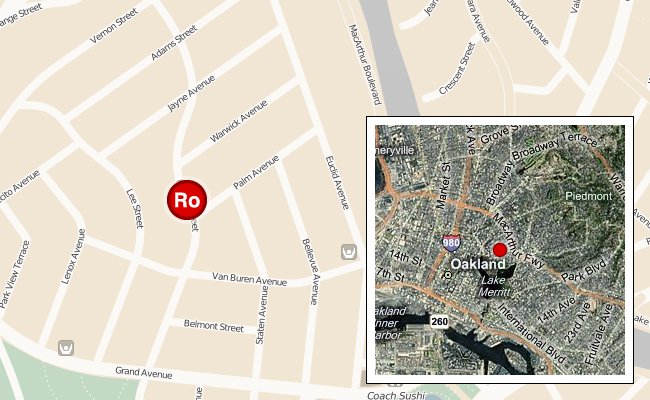650x400 pixels.
Task: Select the Warwick Avenue street label
Action: 238,121
